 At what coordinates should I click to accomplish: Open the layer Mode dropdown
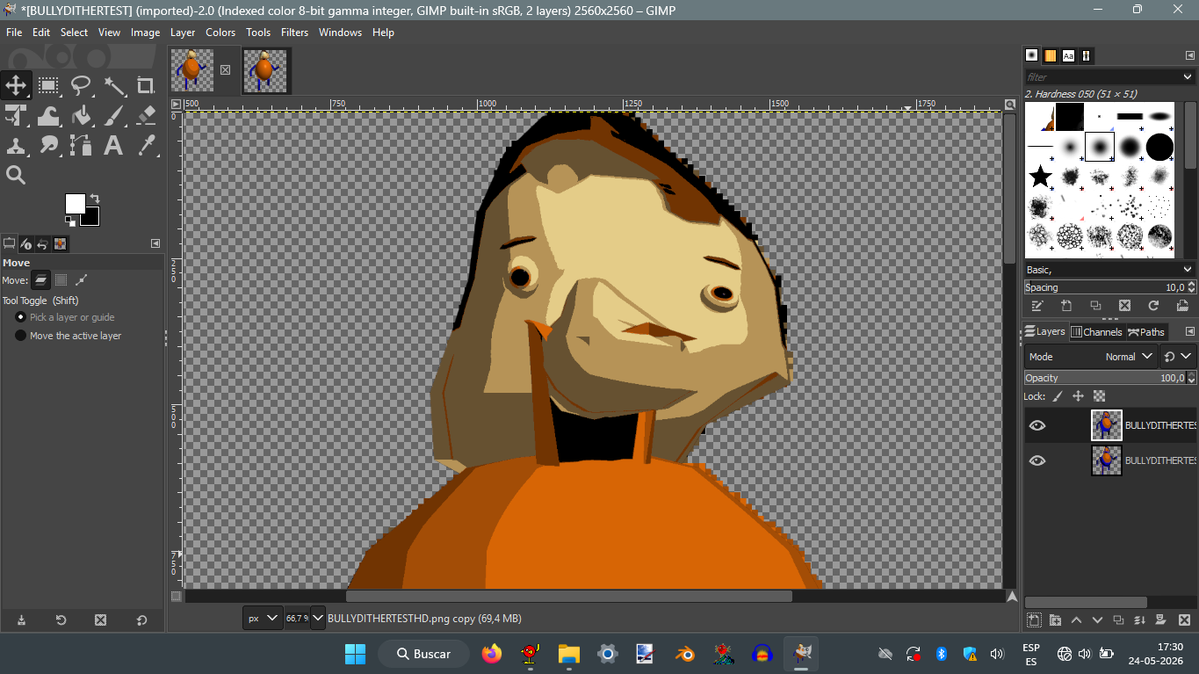(x=1090, y=357)
